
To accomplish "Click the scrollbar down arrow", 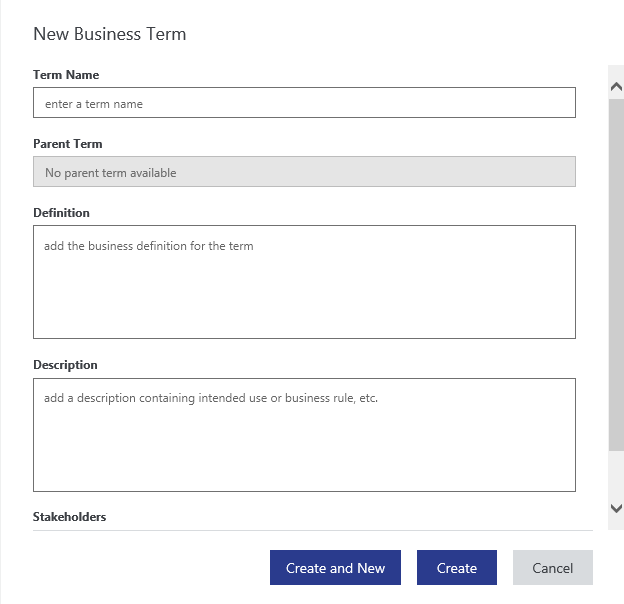I will 616,508.
